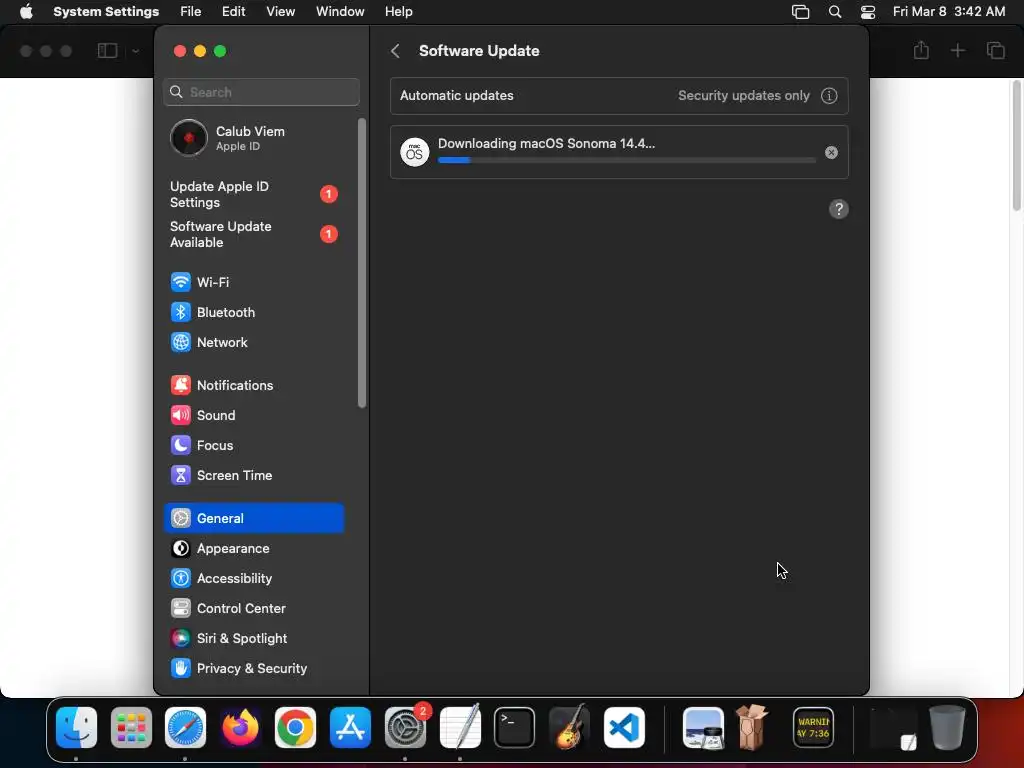
Task: Open App Store from the Dock
Action: (350, 727)
